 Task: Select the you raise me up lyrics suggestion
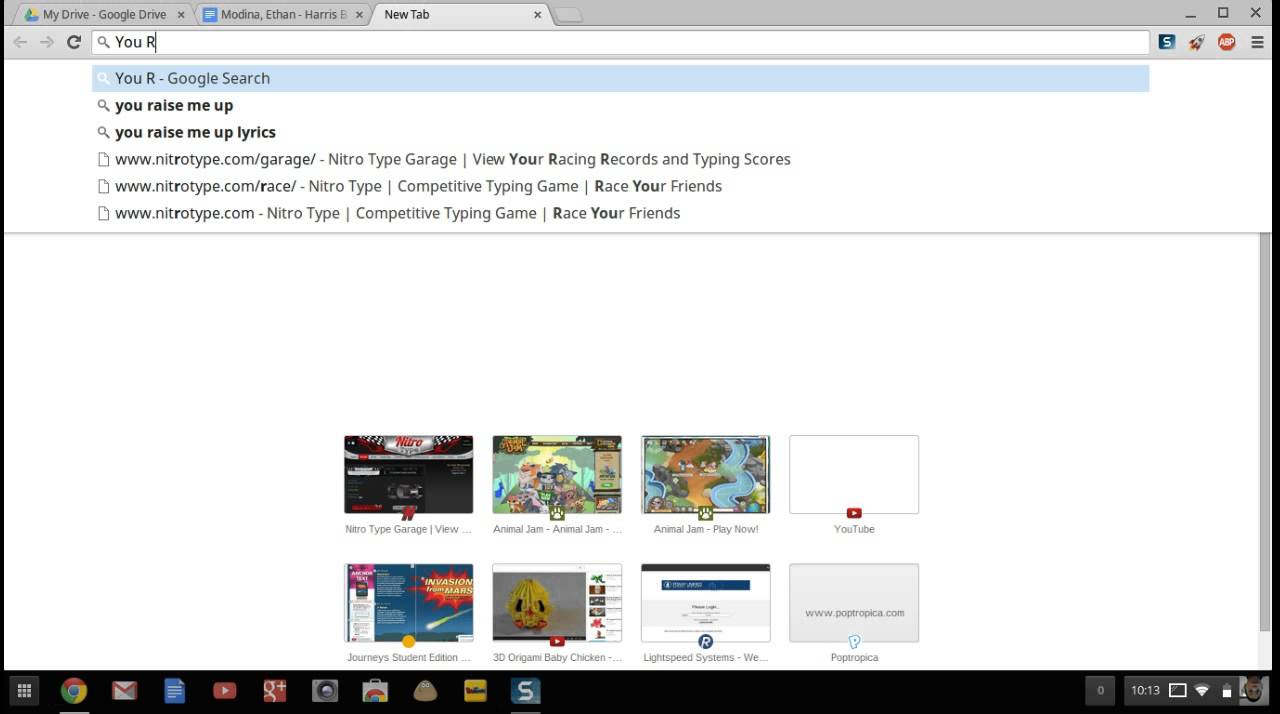pyautogui.click(x=620, y=132)
